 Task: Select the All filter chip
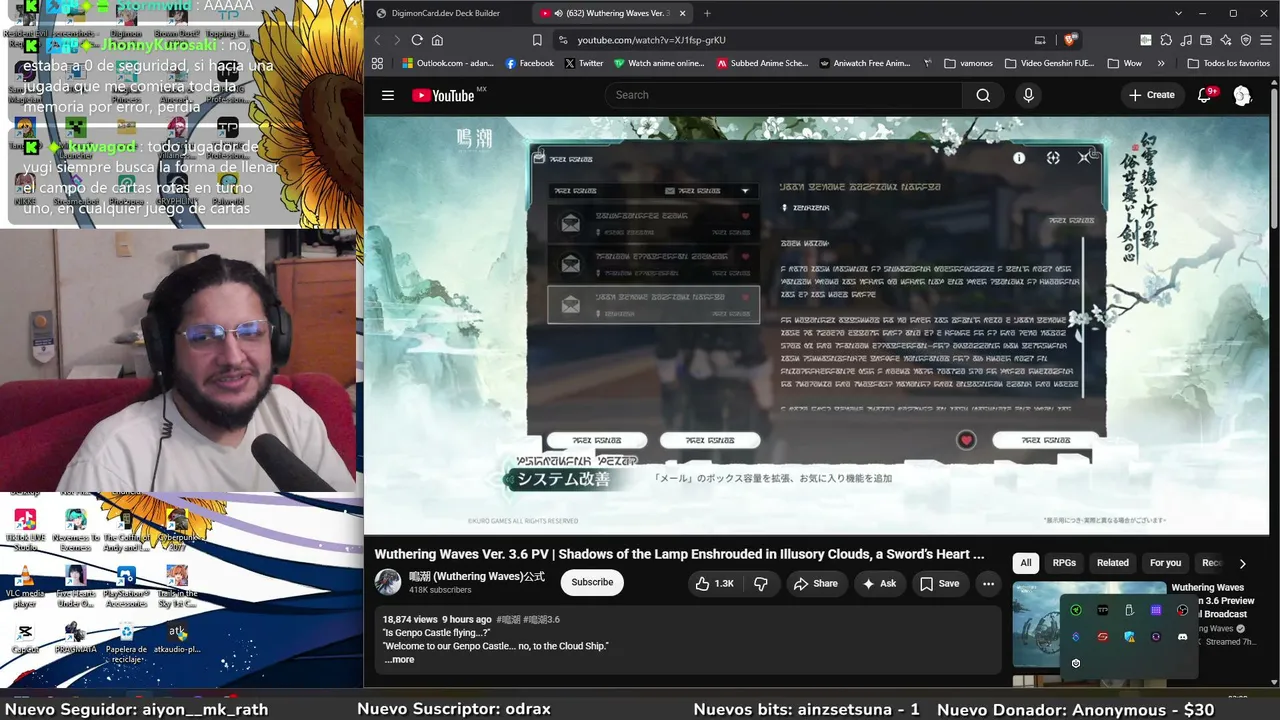click(x=1025, y=563)
